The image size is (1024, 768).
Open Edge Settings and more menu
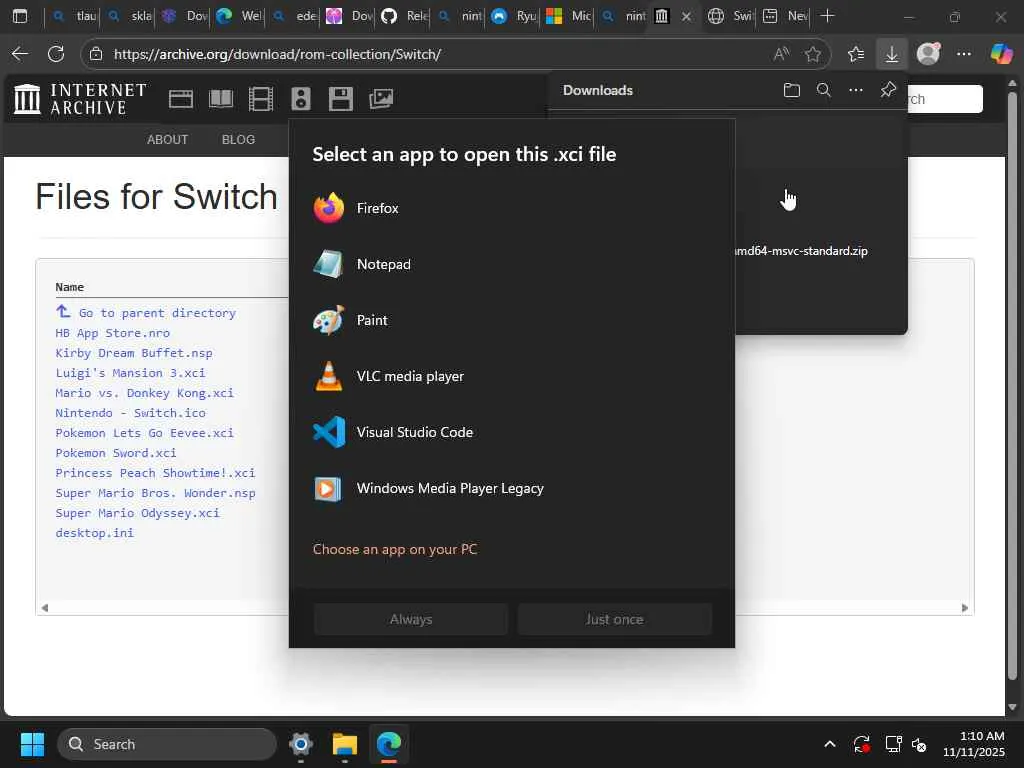click(963, 54)
